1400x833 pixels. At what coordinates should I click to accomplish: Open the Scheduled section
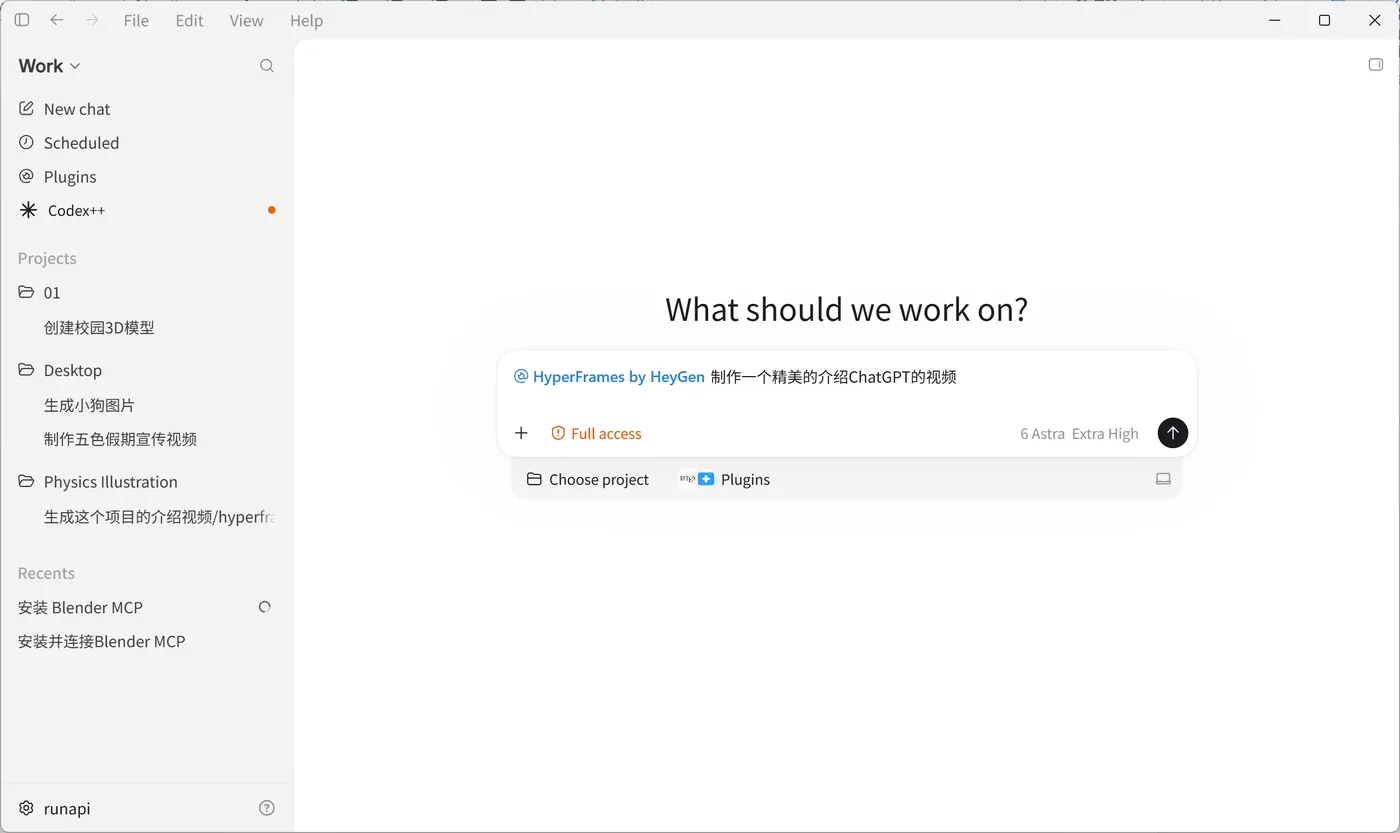point(147,143)
